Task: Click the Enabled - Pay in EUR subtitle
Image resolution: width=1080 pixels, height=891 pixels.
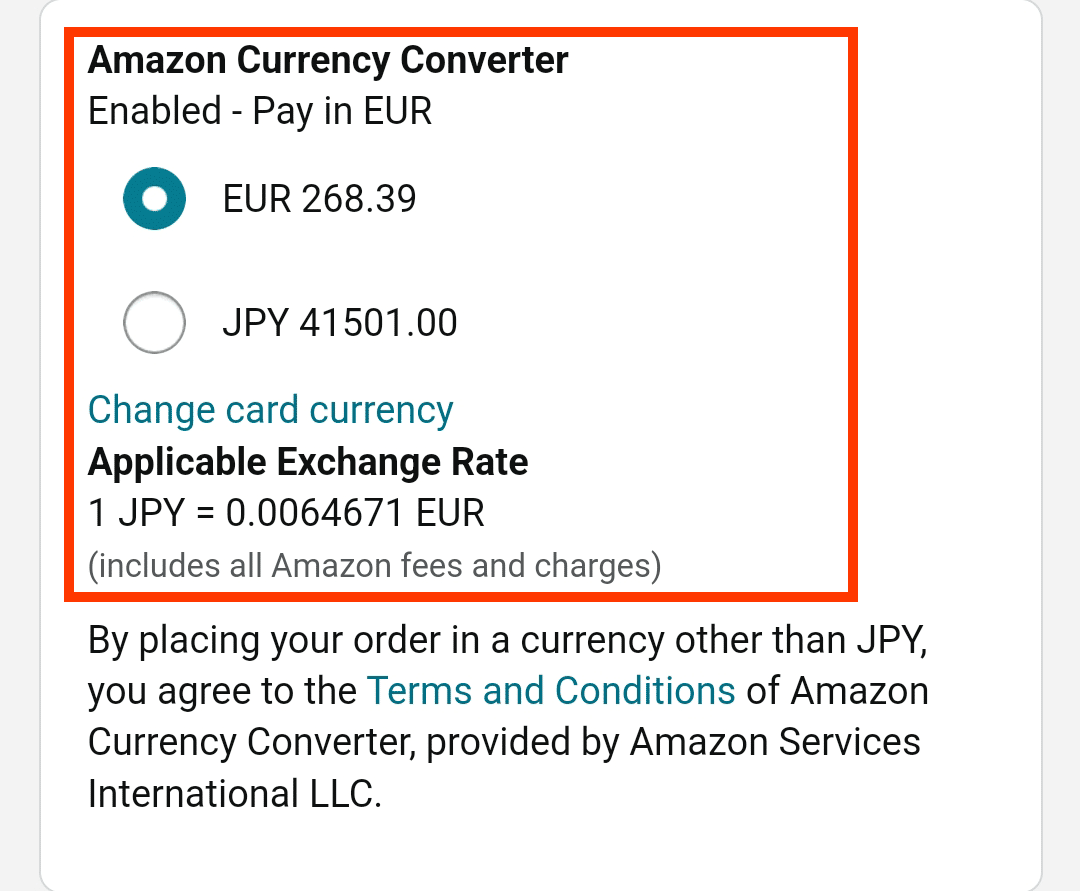Action: coord(260,111)
